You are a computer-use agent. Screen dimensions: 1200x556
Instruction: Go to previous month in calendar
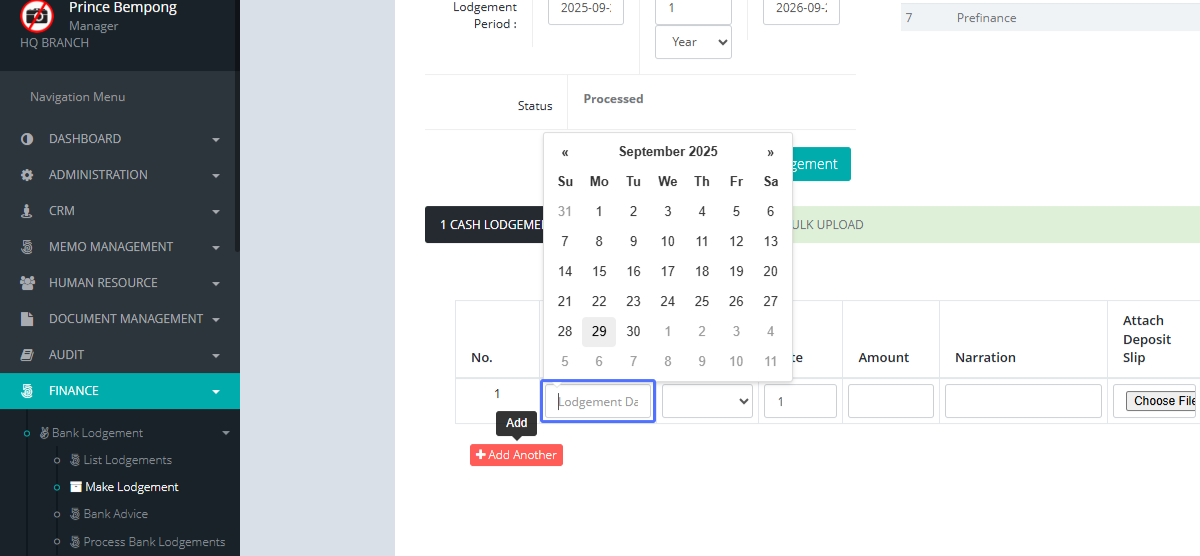(x=565, y=152)
